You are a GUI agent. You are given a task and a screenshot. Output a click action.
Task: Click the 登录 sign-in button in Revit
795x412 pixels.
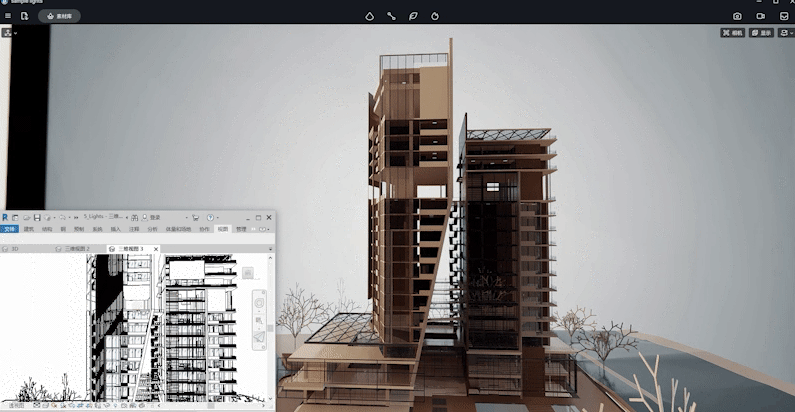pos(152,218)
